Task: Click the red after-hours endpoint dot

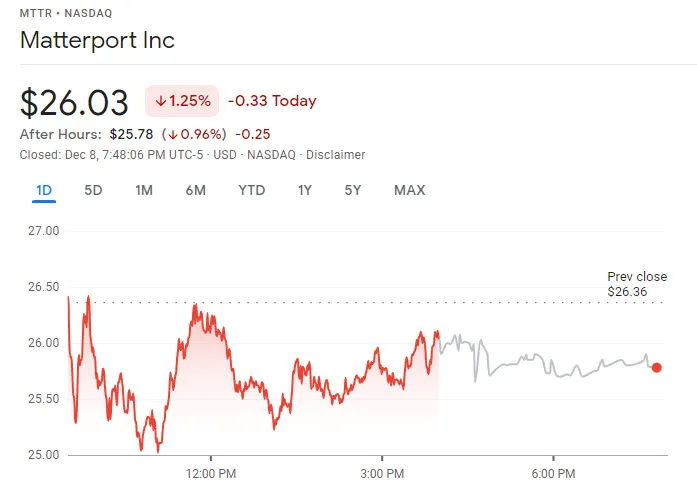Action: 656,368
